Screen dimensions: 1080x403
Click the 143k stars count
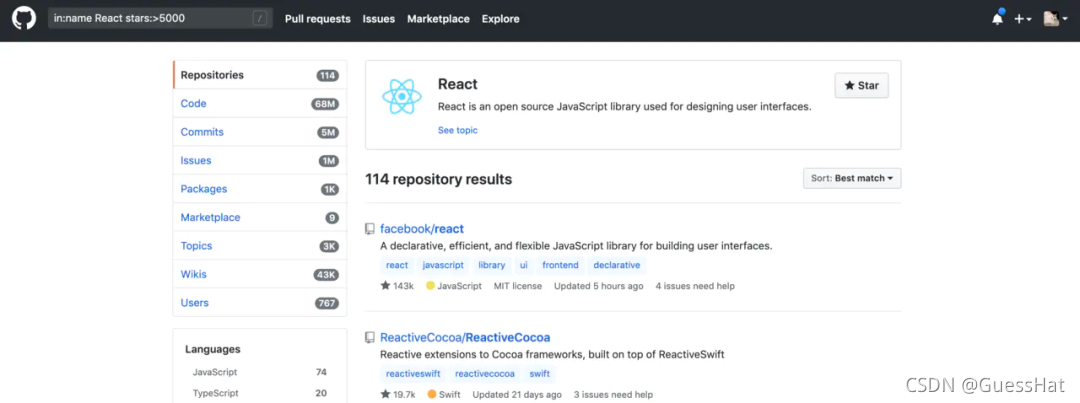[x=397, y=286]
